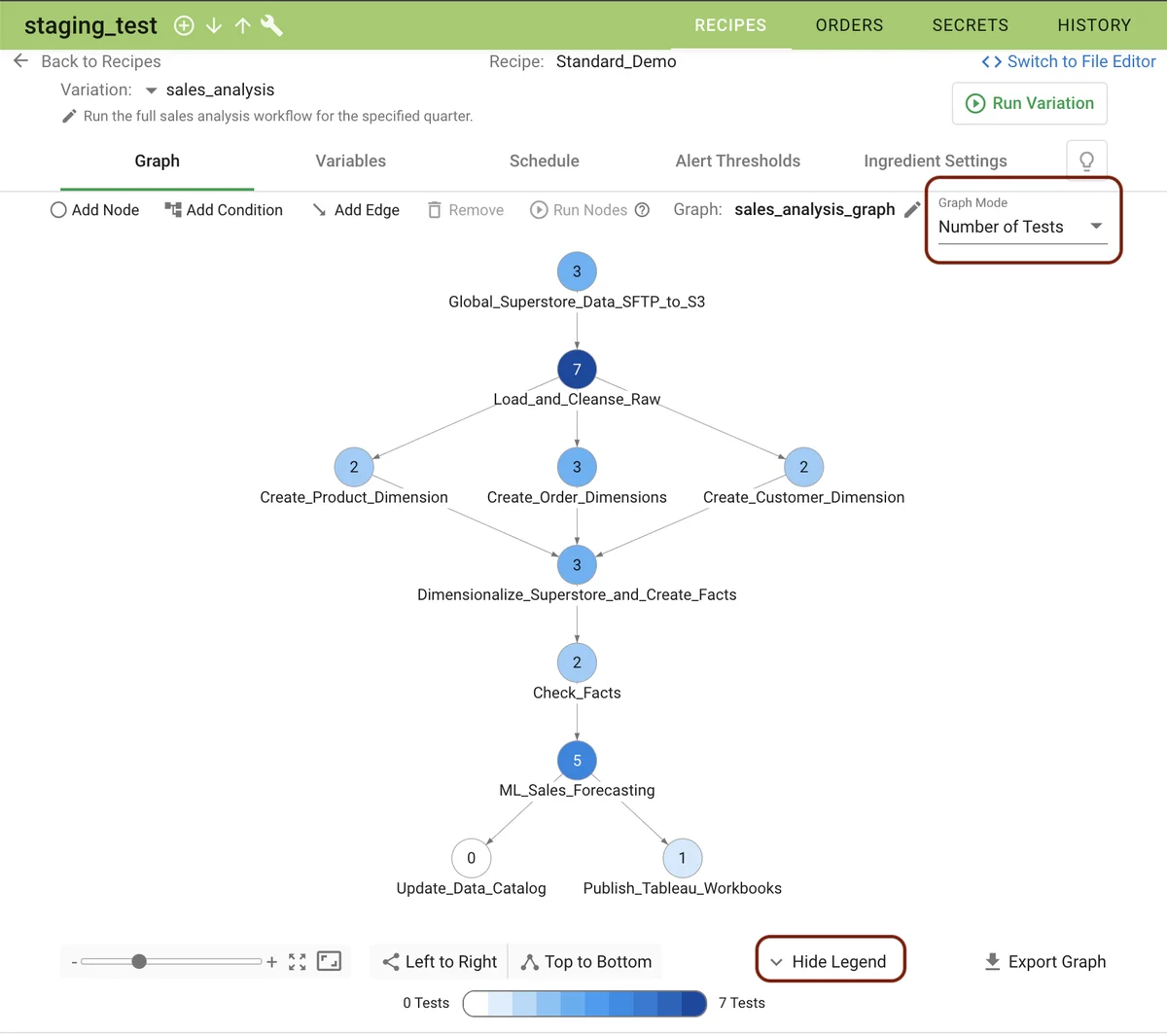Select the Add Edge tool
The height and width of the screenshot is (1036, 1167).
356,209
